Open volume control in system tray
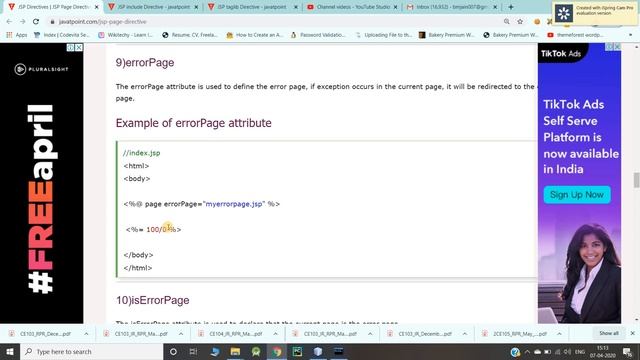 coord(567,351)
